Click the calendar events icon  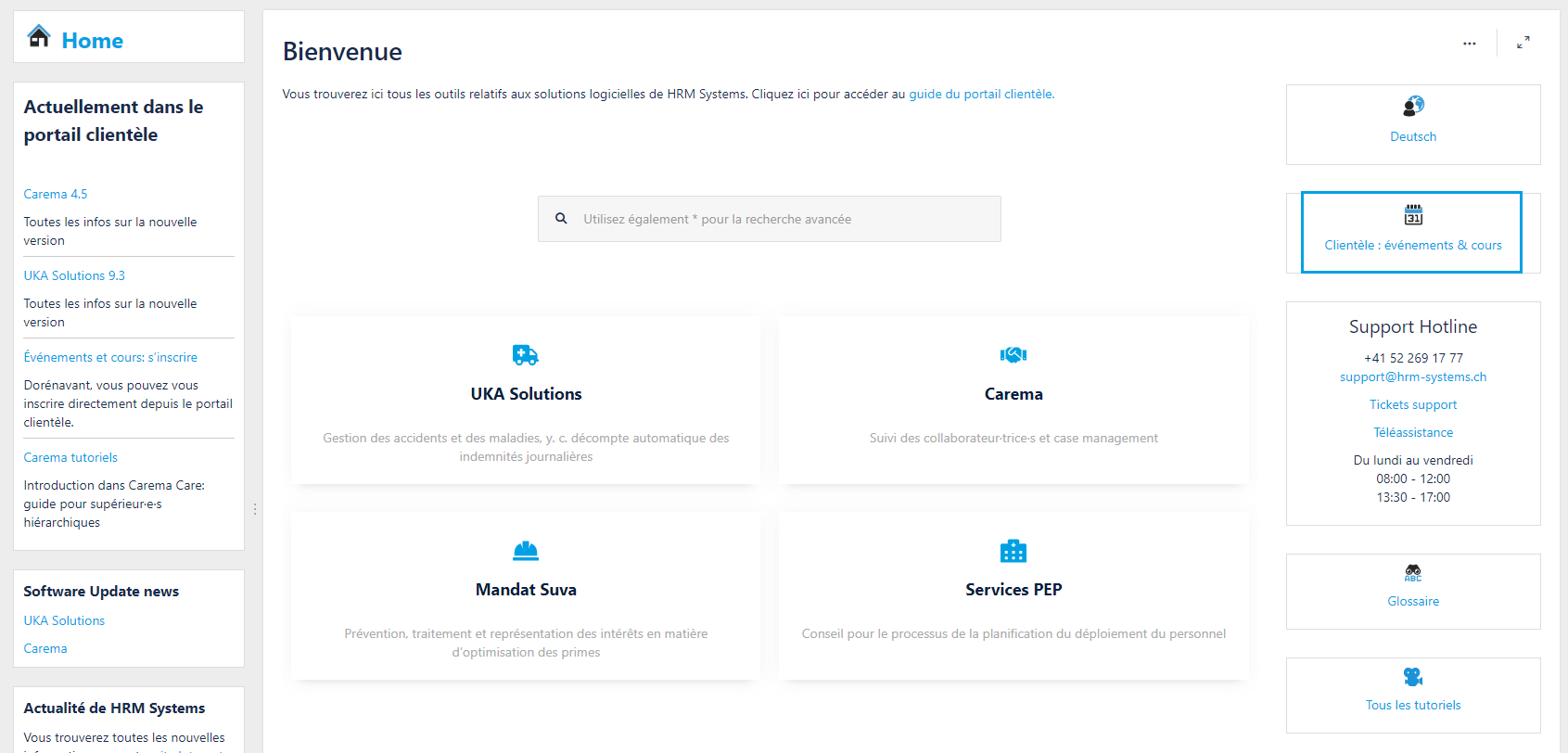coord(1413,215)
